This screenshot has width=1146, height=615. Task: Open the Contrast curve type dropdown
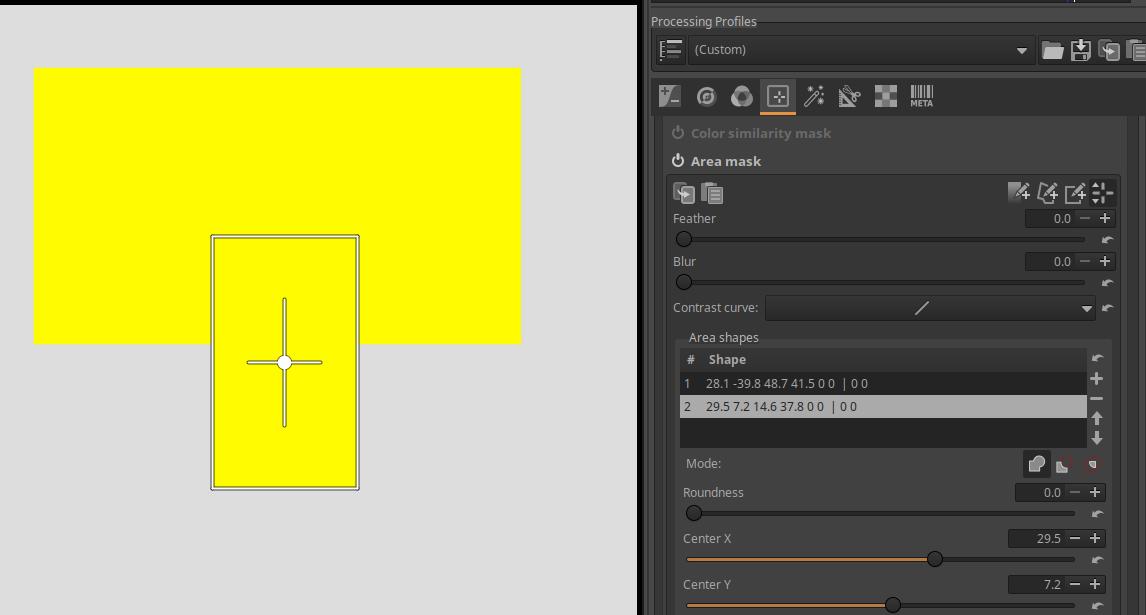pyautogui.click(x=930, y=308)
